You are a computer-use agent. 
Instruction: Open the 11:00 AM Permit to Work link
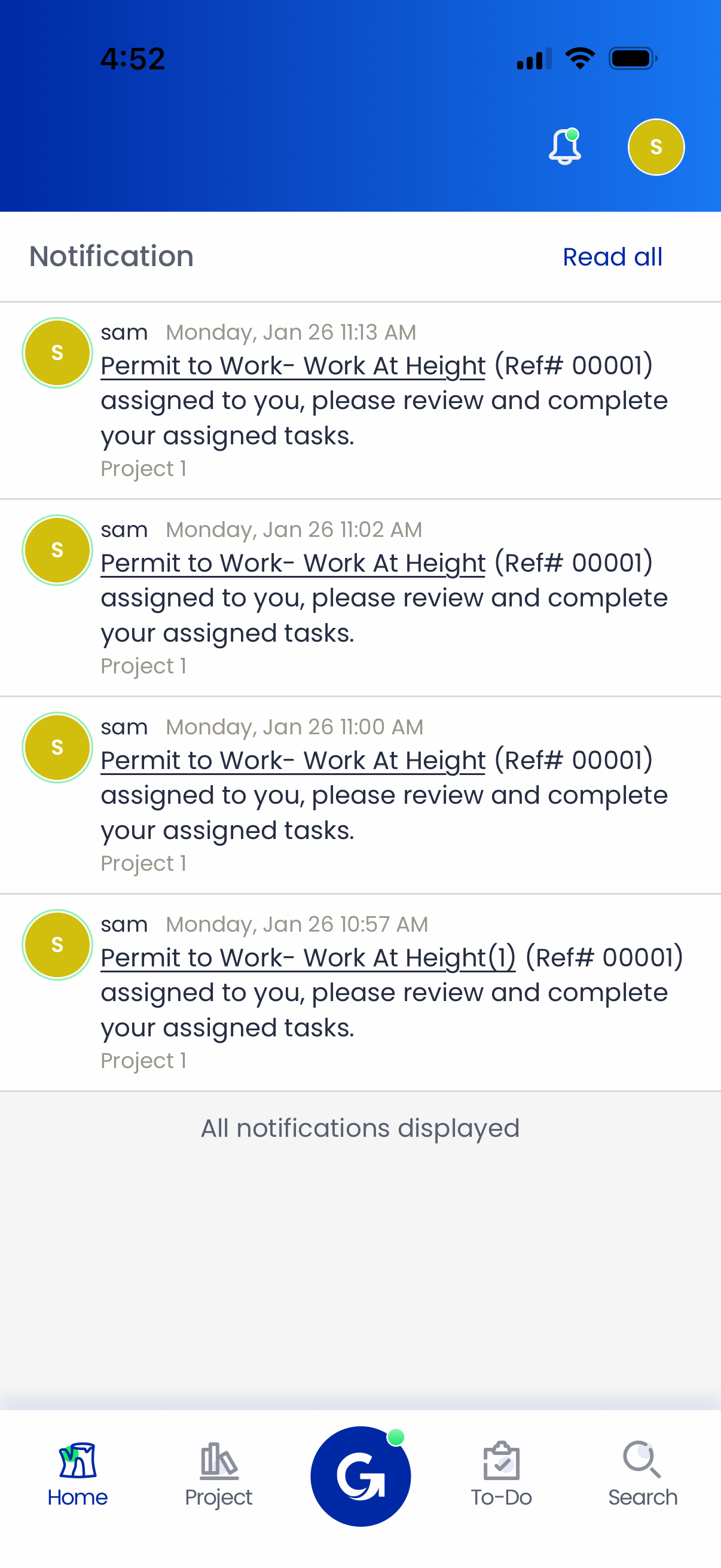click(x=293, y=760)
